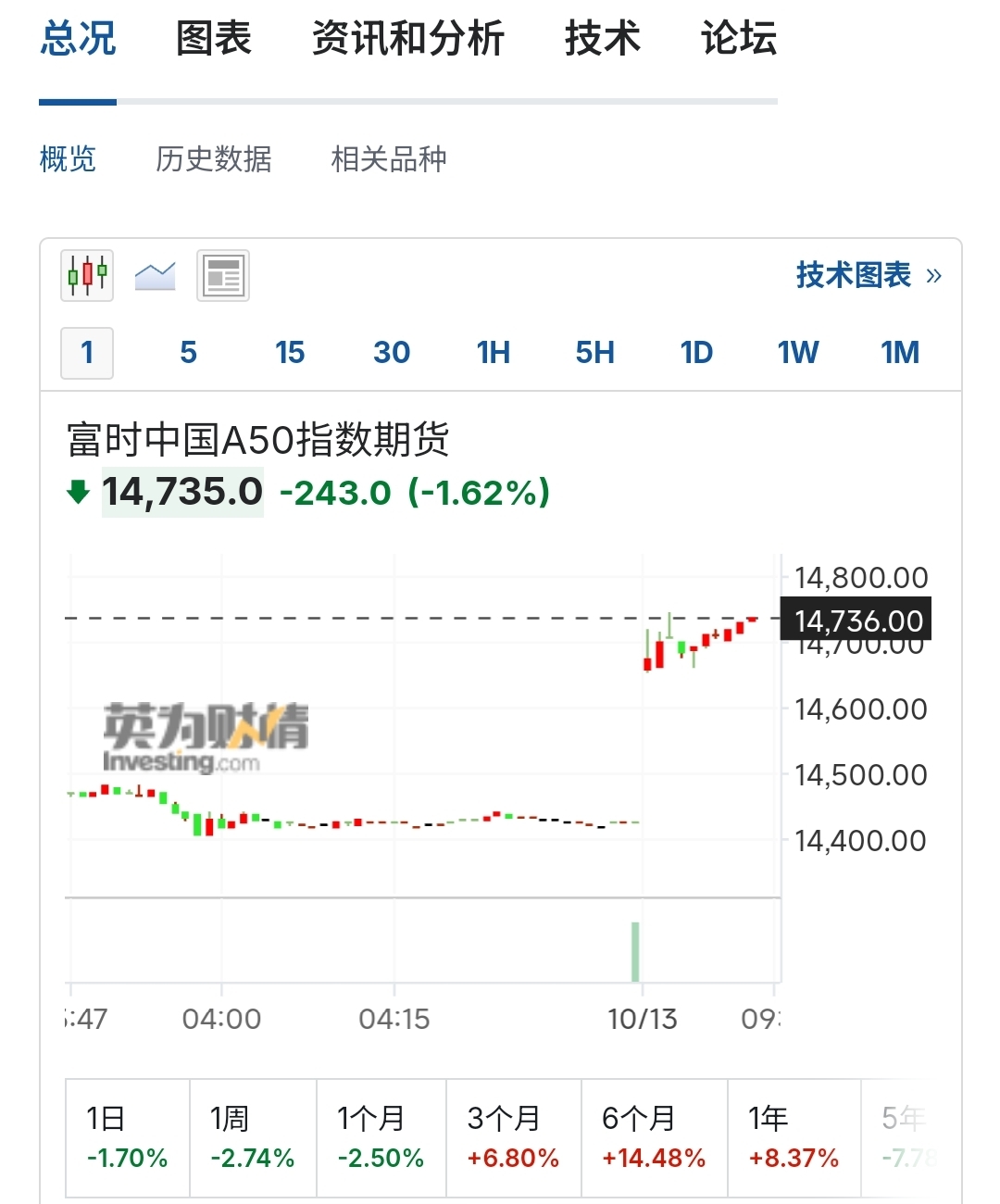
Task: Select the candlestick chart type icon
Action: point(87,275)
